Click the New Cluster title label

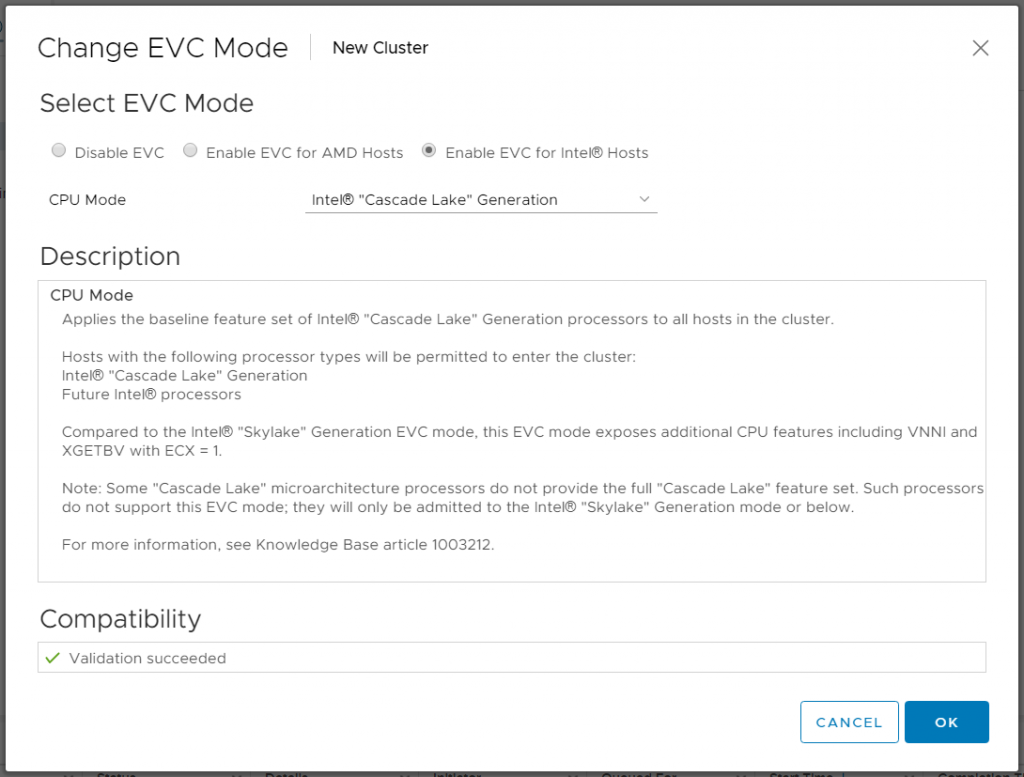(380, 47)
